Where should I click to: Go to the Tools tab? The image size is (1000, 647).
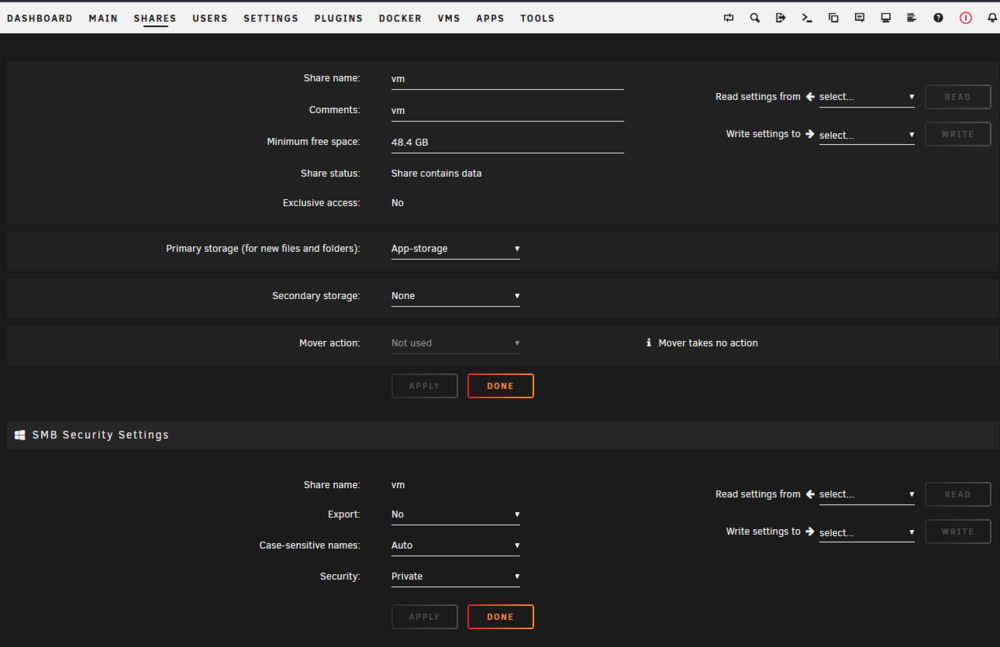tap(537, 19)
